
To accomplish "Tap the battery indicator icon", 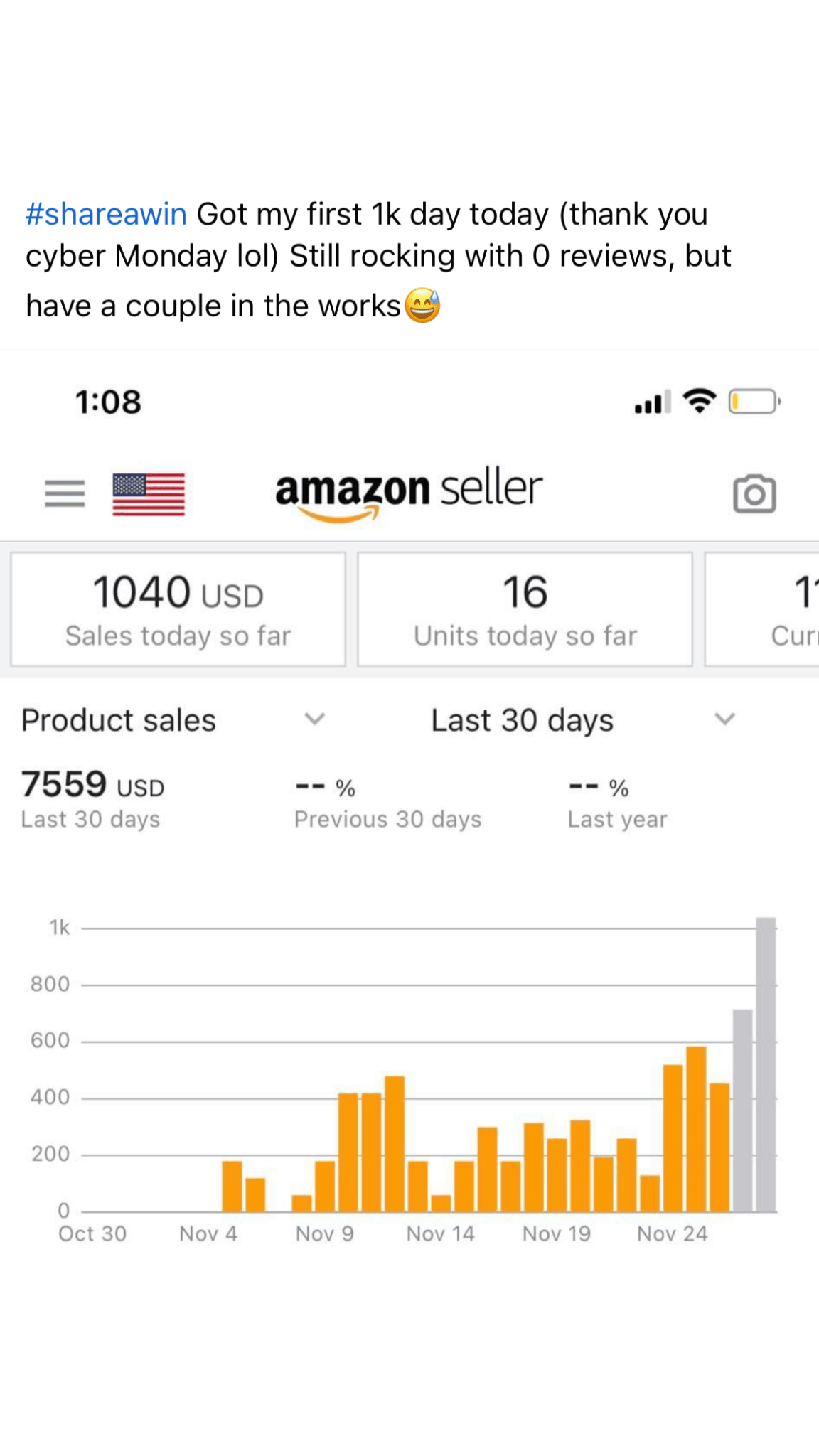I will pos(754,402).
